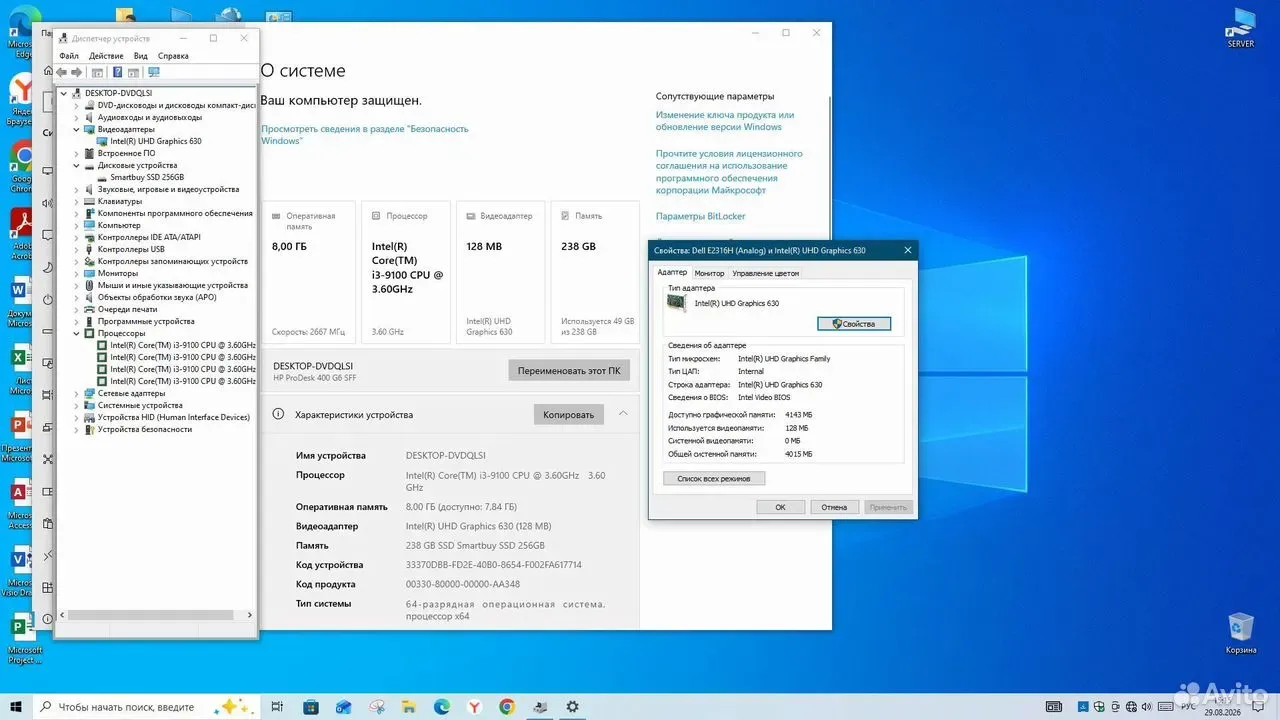
Task: Switch to the Монитор tab
Action: tap(709, 273)
